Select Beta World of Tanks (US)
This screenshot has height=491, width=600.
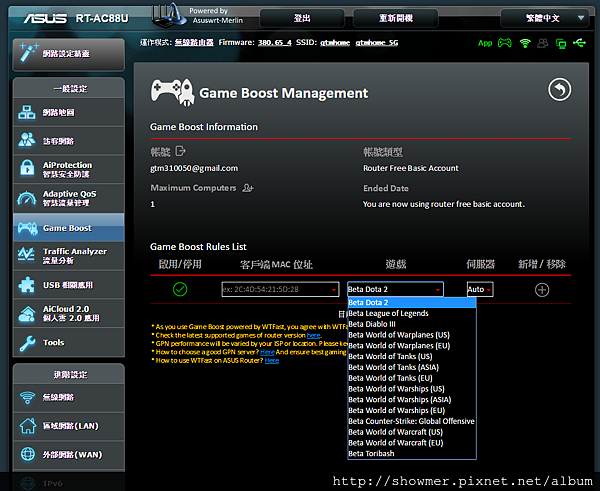click(x=412, y=356)
